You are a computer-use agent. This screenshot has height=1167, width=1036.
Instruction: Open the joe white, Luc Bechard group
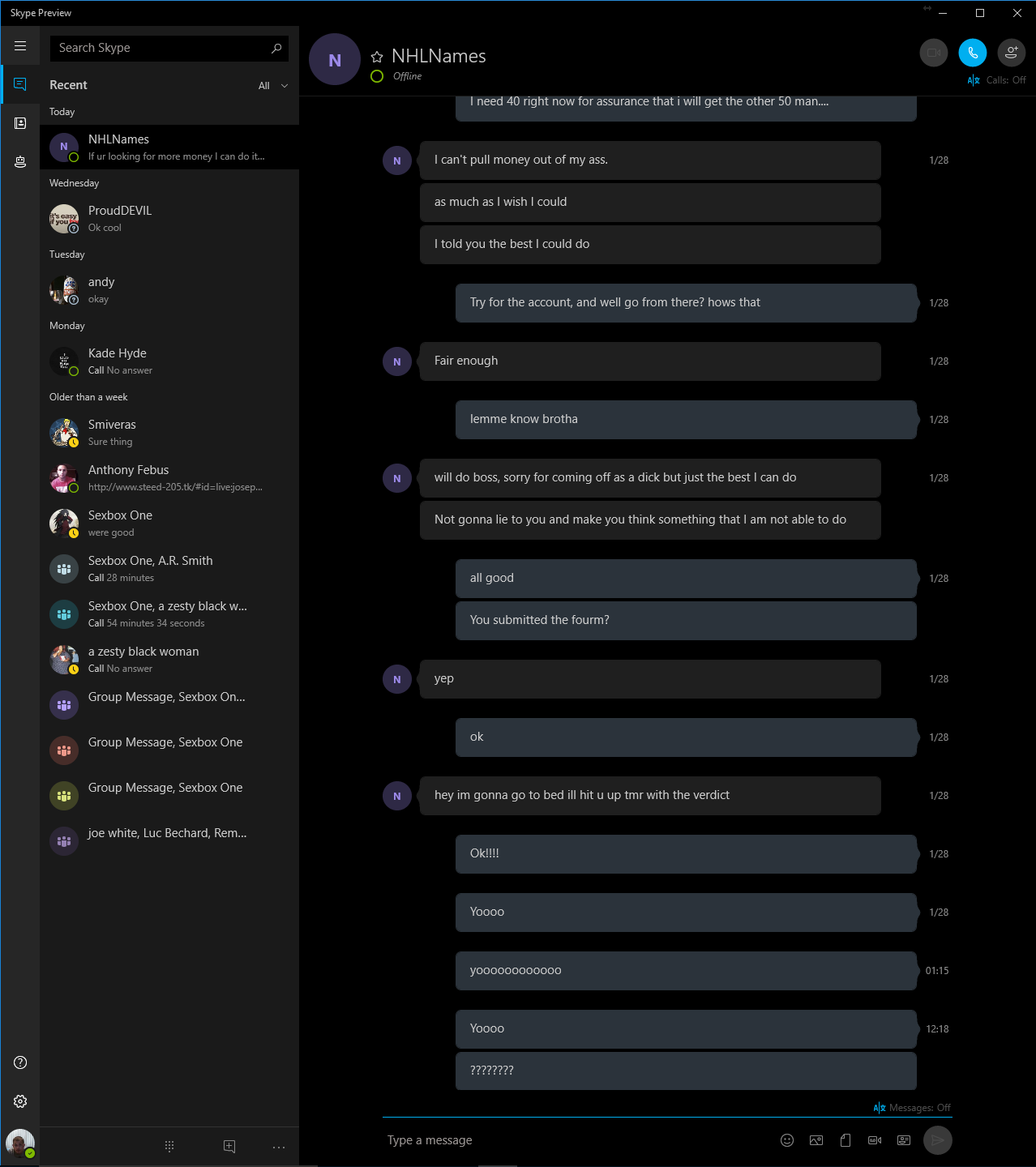point(169,841)
